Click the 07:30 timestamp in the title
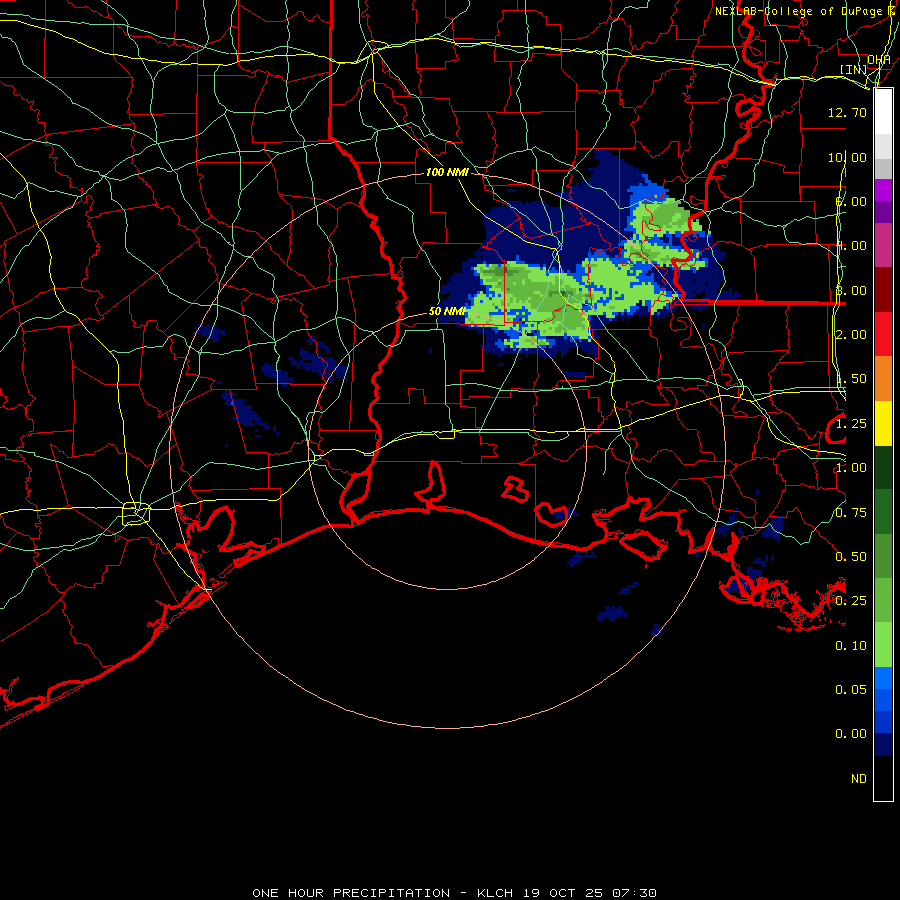The width and height of the screenshot is (900, 900). pyautogui.click(x=634, y=893)
